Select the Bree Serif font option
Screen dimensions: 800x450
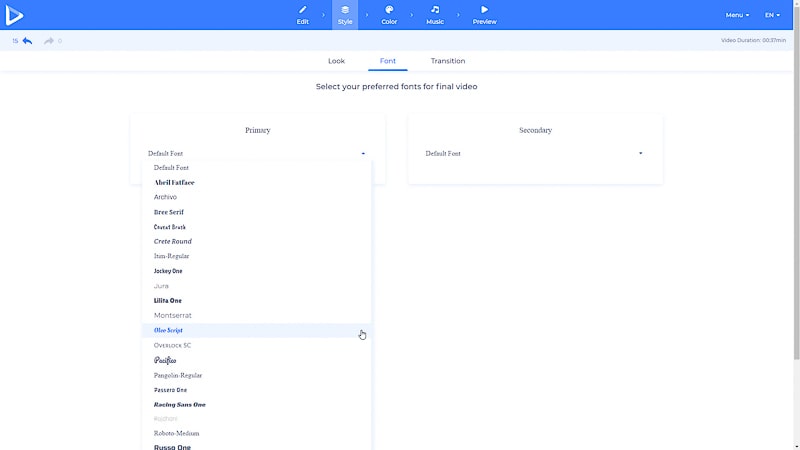click(x=168, y=212)
